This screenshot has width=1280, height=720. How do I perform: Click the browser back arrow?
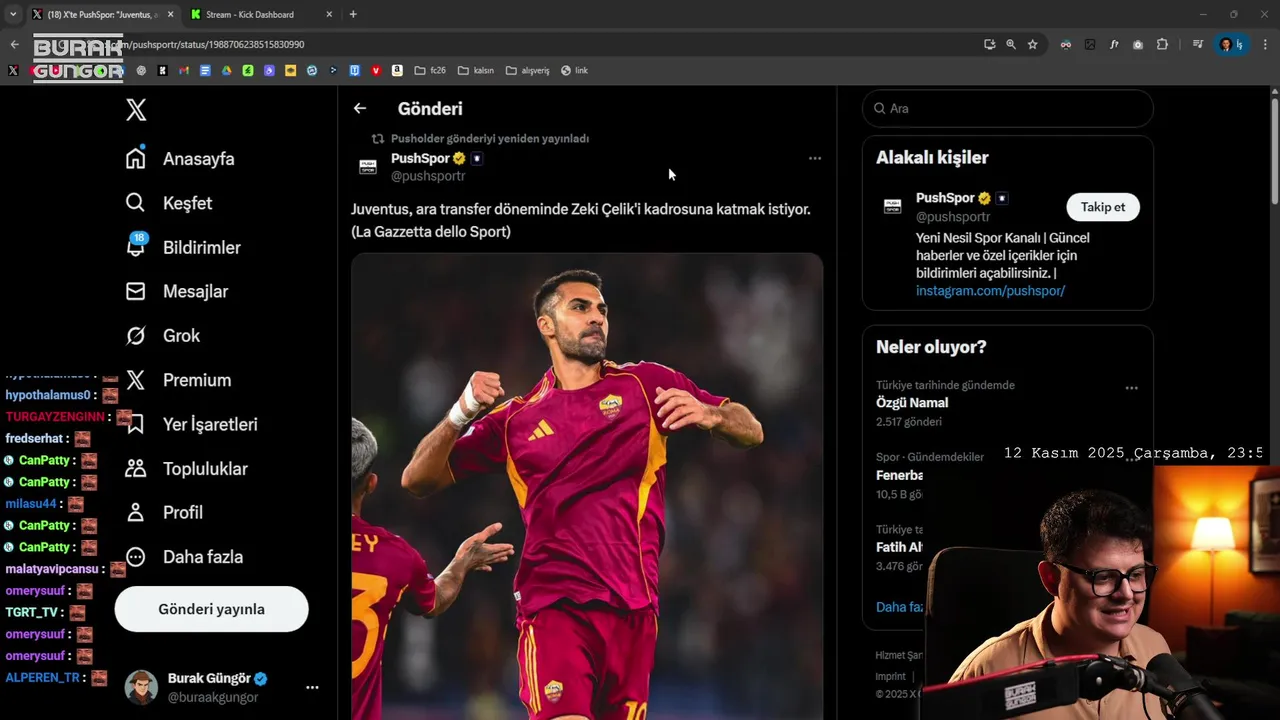coord(14,44)
